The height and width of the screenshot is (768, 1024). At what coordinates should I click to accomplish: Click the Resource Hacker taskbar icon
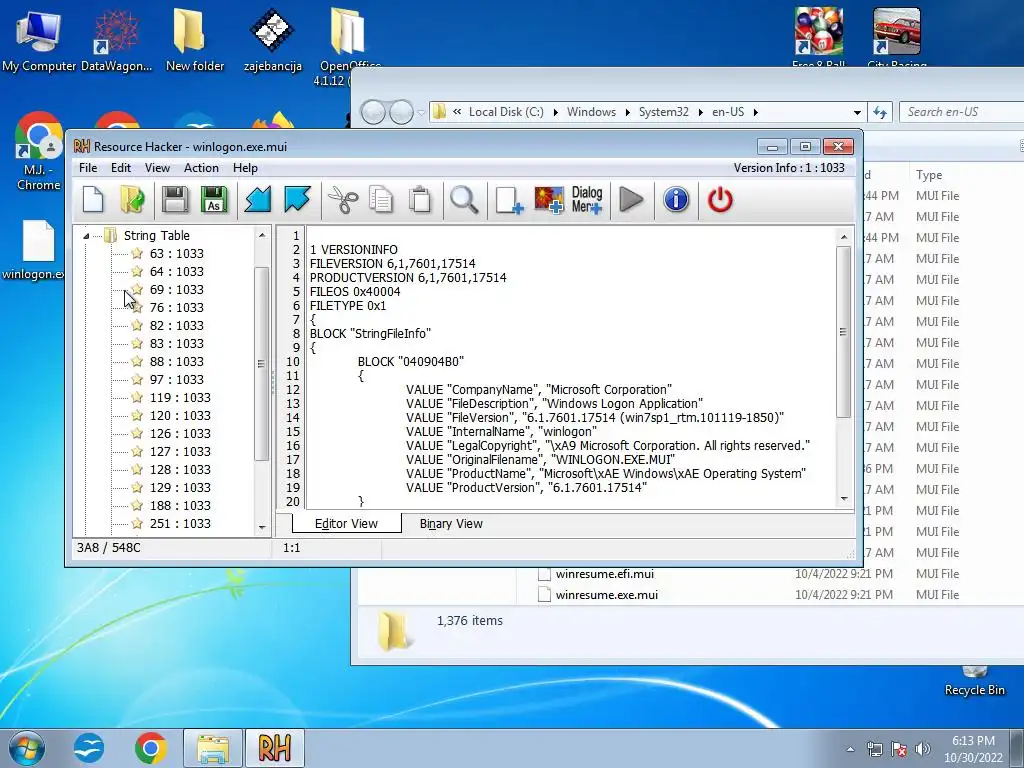click(274, 748)
